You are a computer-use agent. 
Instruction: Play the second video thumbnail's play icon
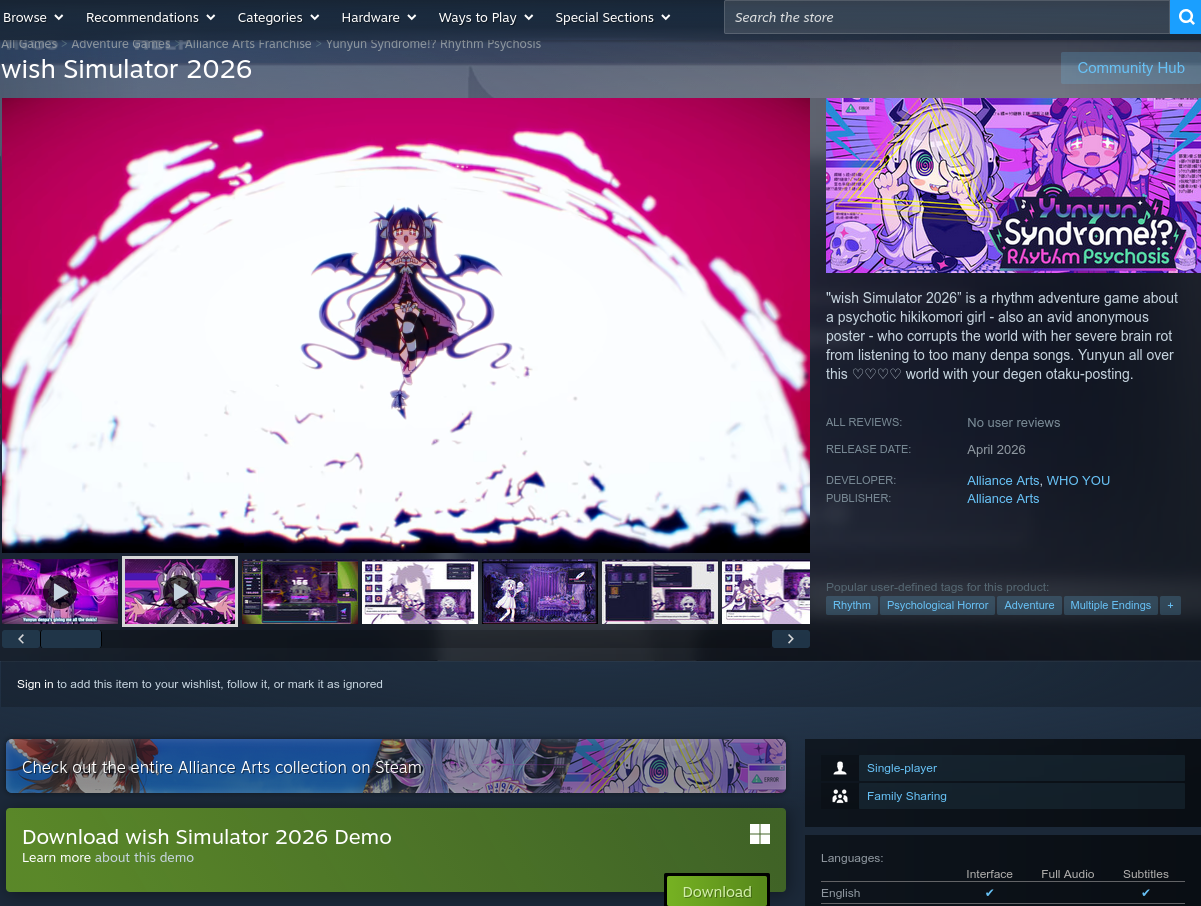pyautogui.click(x=179, y=591)
